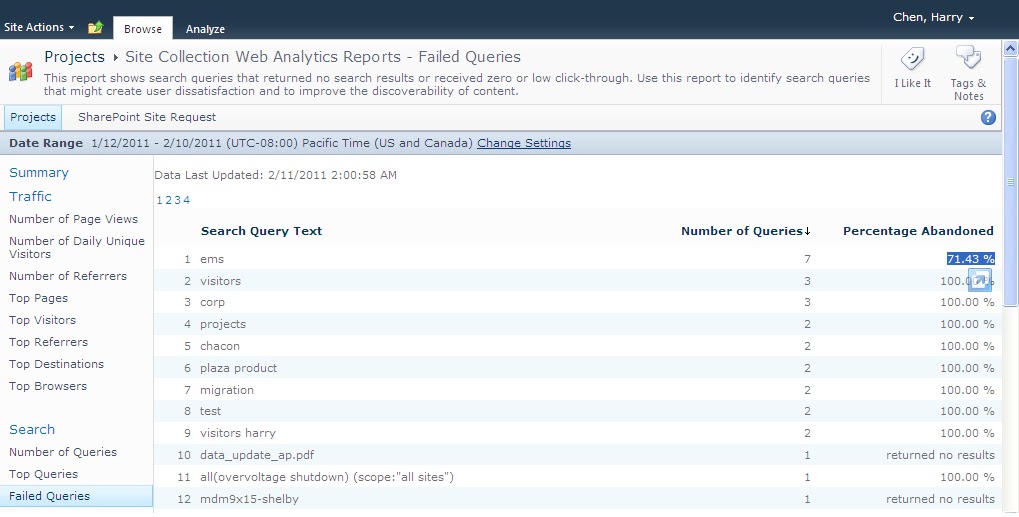Go to results page 2
1019x517 pixels.
coord(168,200)
